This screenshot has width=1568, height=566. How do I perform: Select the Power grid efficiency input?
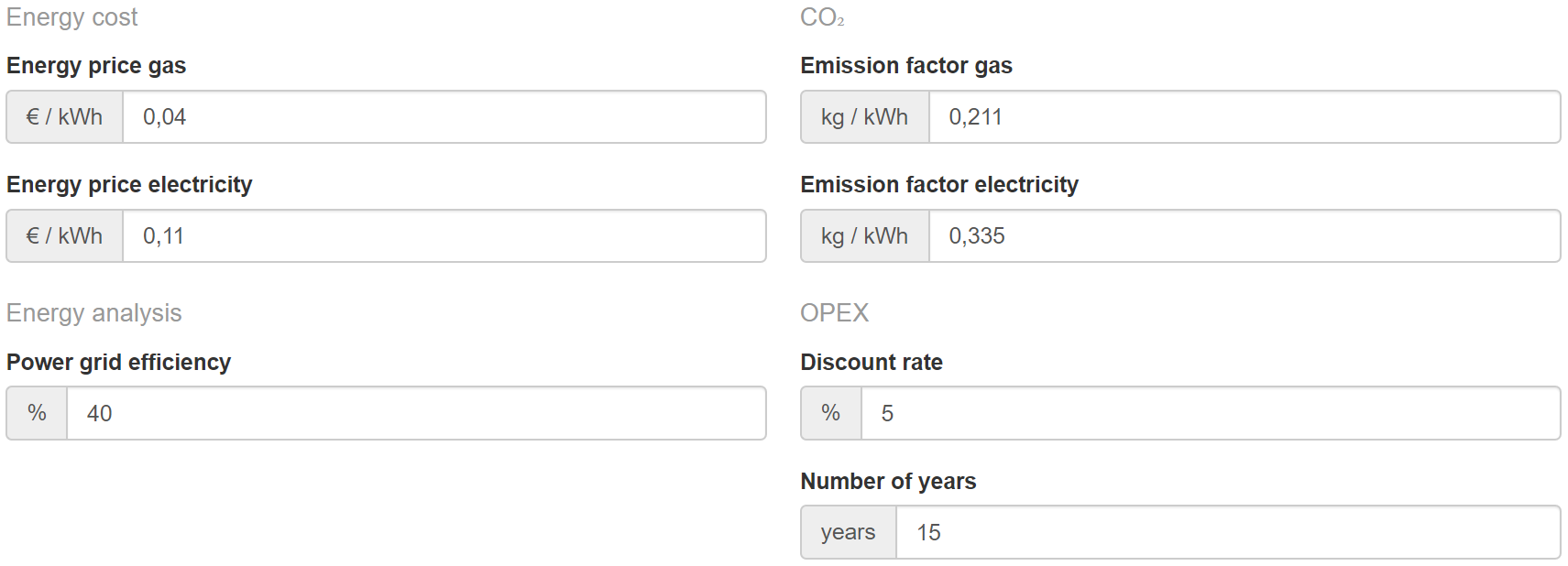pyautogui.click(x=416, y=413)
